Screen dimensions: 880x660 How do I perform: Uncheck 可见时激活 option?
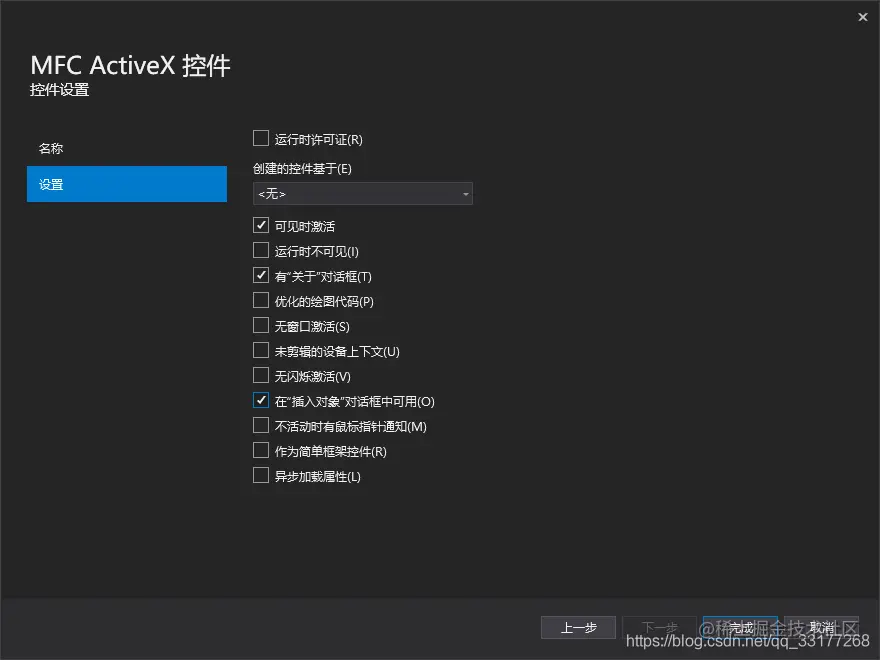tap(261, 225)
